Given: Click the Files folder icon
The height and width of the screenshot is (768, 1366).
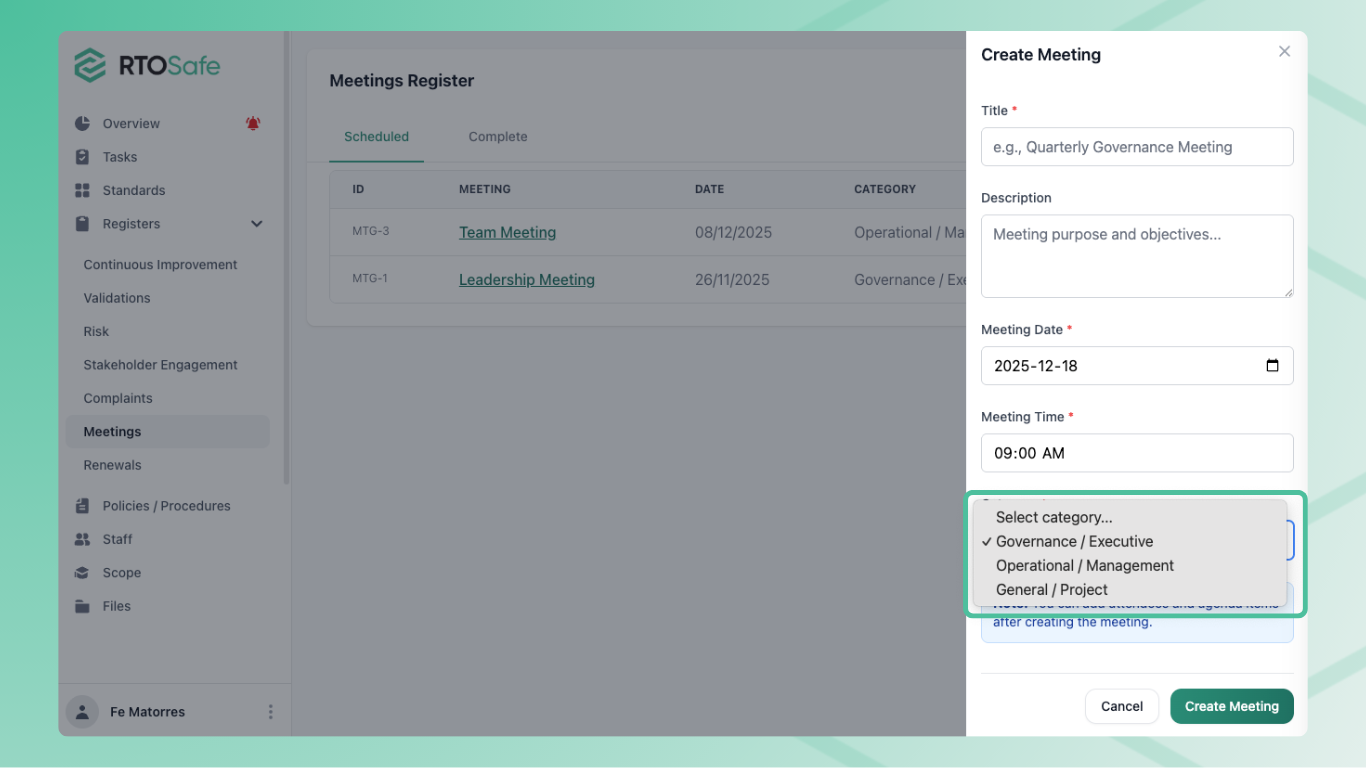Looking at the screenshot, I should pos(82,606).
